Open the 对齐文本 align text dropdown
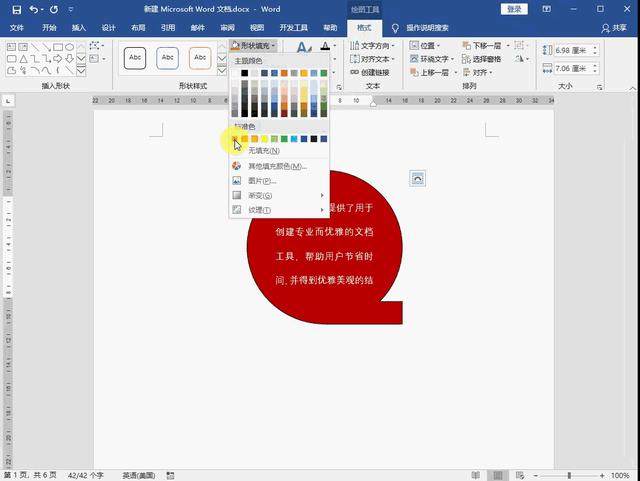The height and width of the screenshot is (481, 640). (x=372, y=59)
